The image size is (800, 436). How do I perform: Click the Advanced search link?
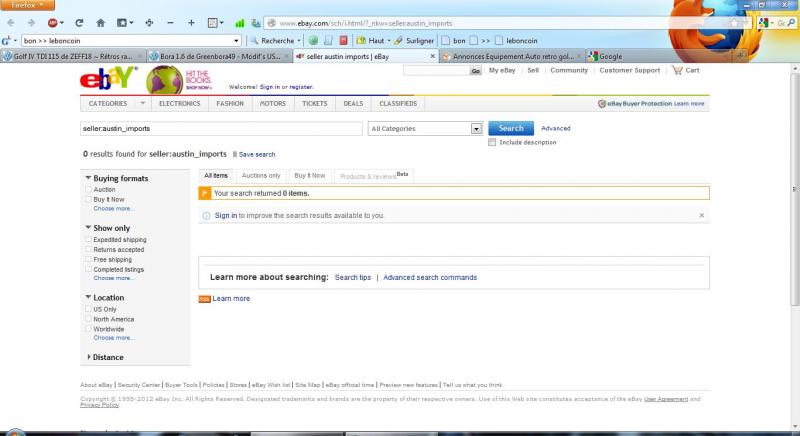point(556,129)
